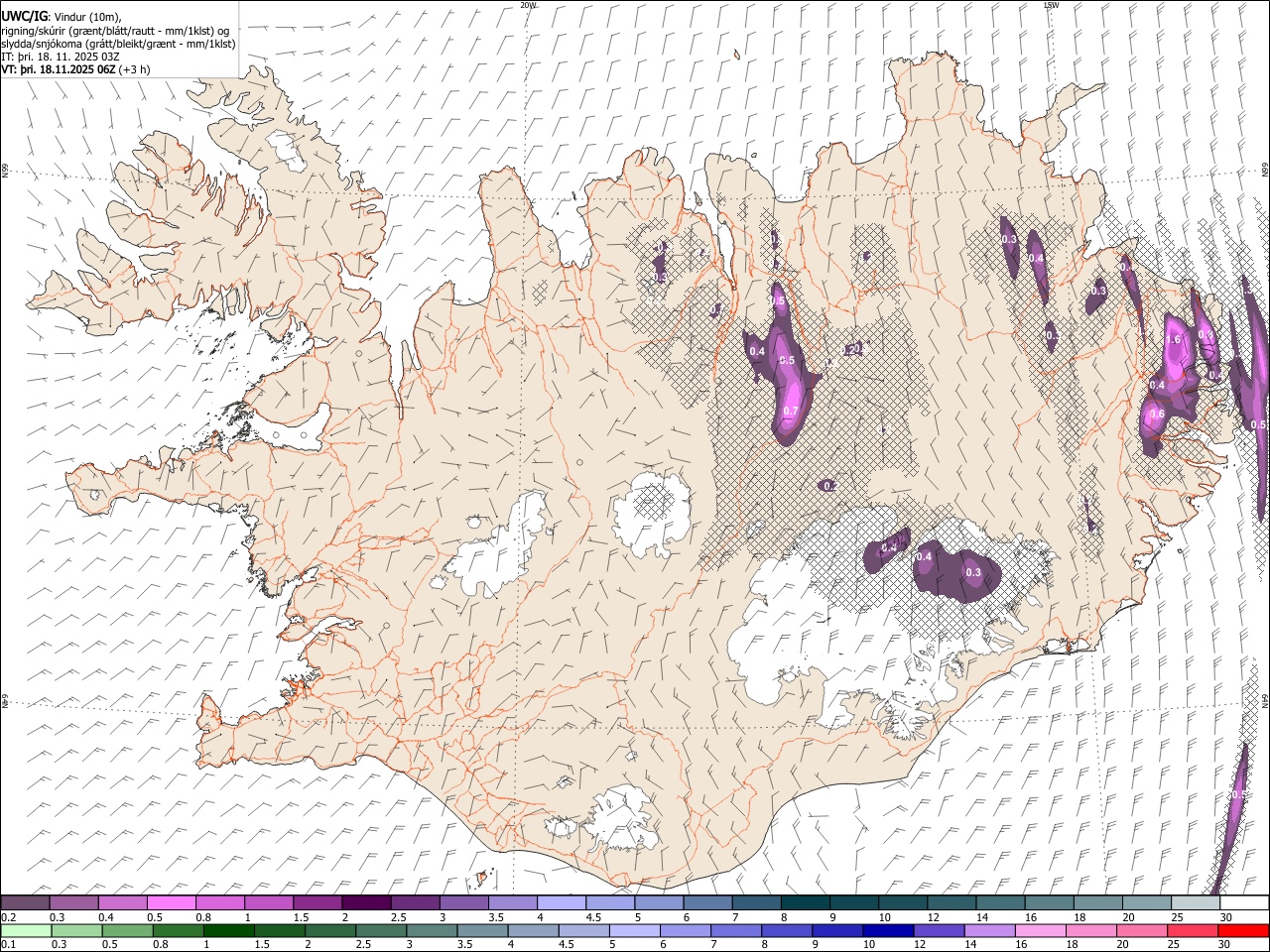Screen dimensions: 1270x952
Task: Select the 1.6 precipitation label on the map
Action: pyautogui.click(x=1175, y=339)
